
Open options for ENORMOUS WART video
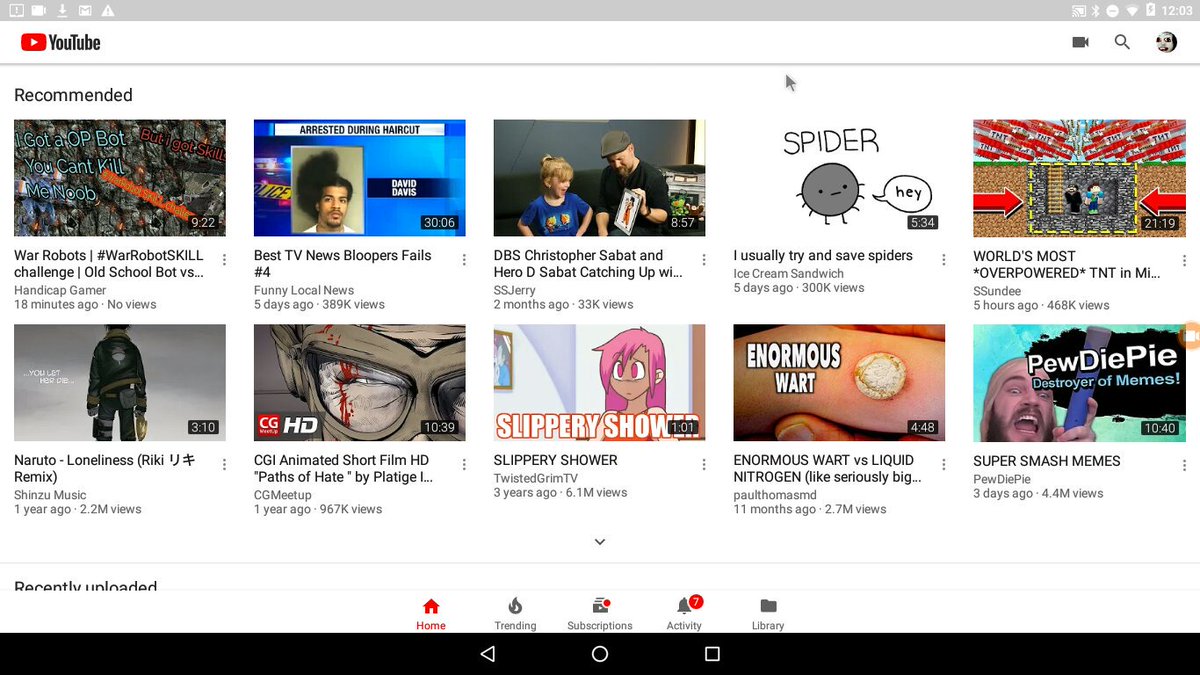944,465
